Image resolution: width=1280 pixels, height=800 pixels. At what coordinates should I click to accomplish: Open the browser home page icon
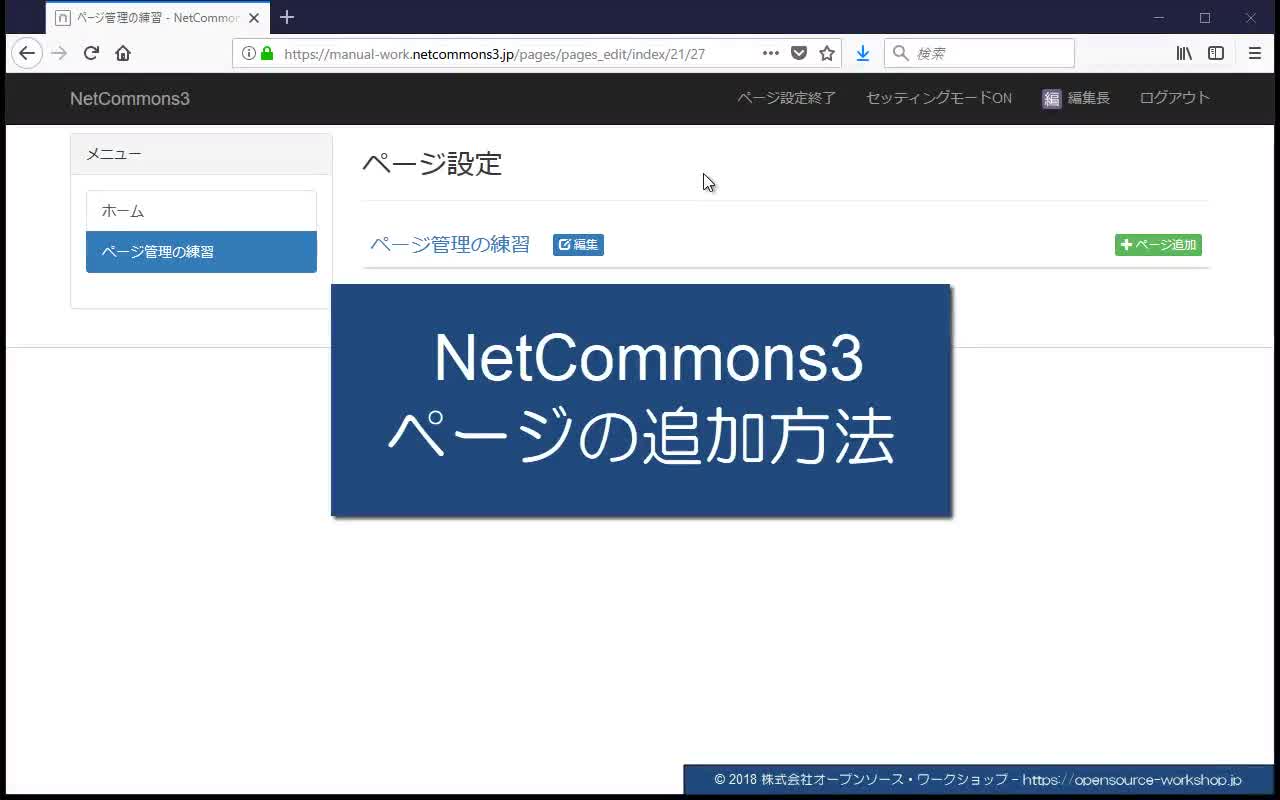pos(123,53)
